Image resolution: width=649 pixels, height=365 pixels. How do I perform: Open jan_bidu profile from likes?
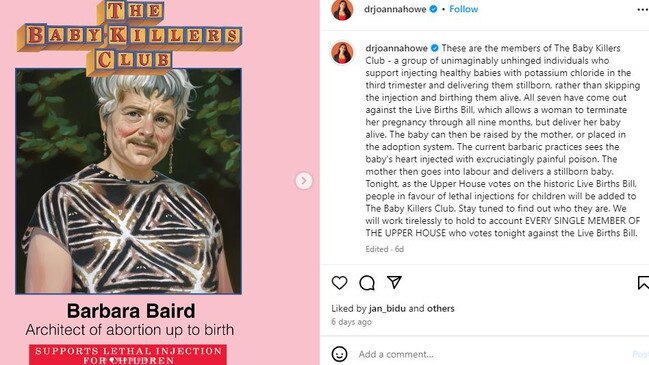coord(387,308)
